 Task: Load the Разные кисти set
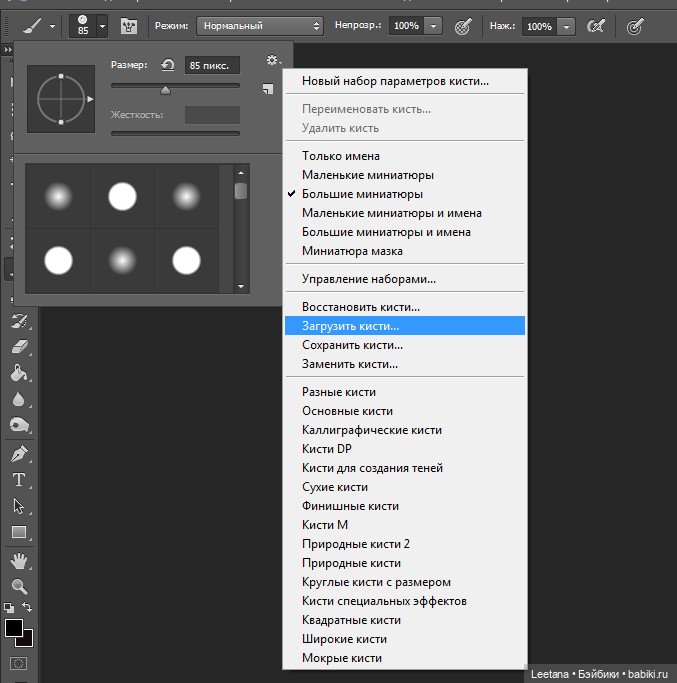point(405,392)
